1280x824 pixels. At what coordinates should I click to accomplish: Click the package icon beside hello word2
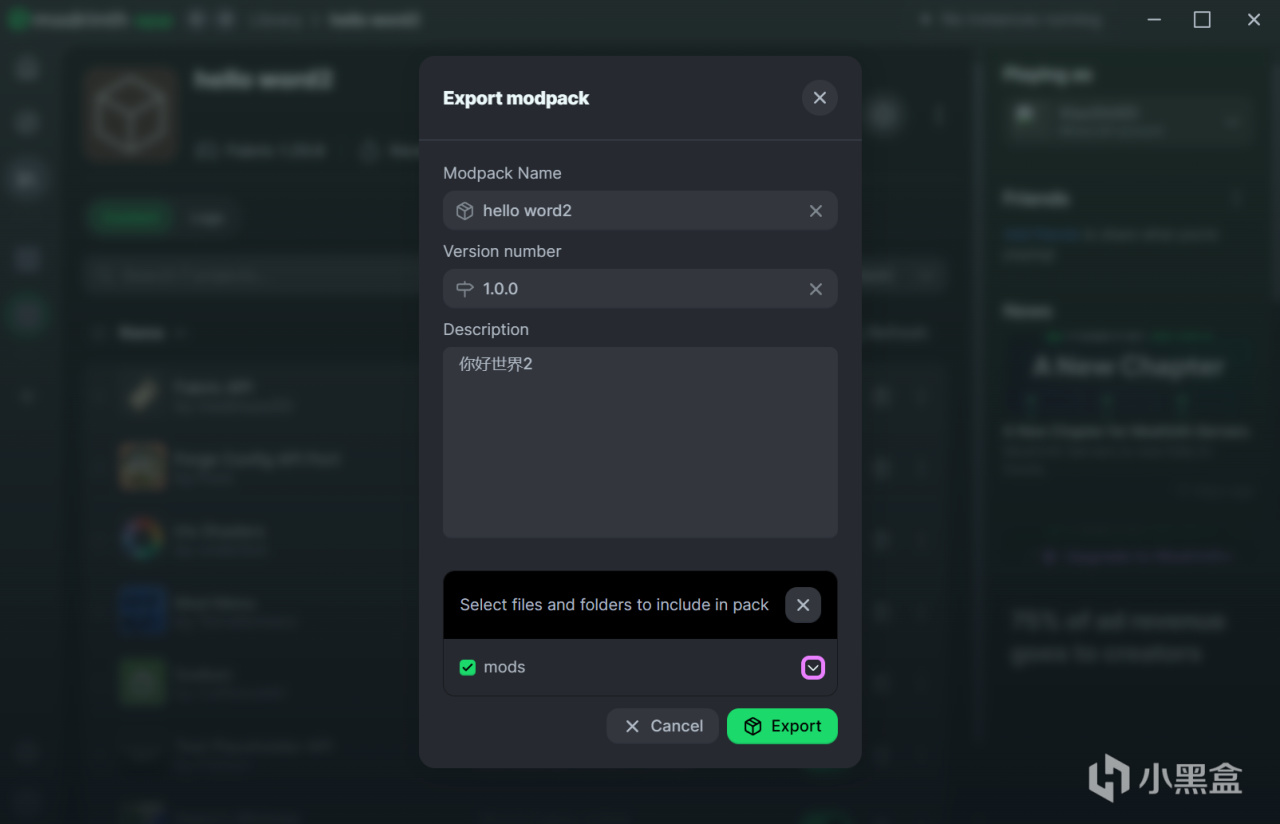pos(464,211)
